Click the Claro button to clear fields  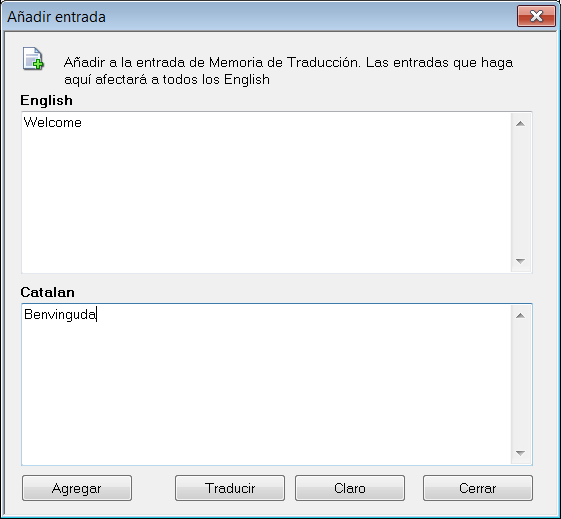[x=350, y=488]
